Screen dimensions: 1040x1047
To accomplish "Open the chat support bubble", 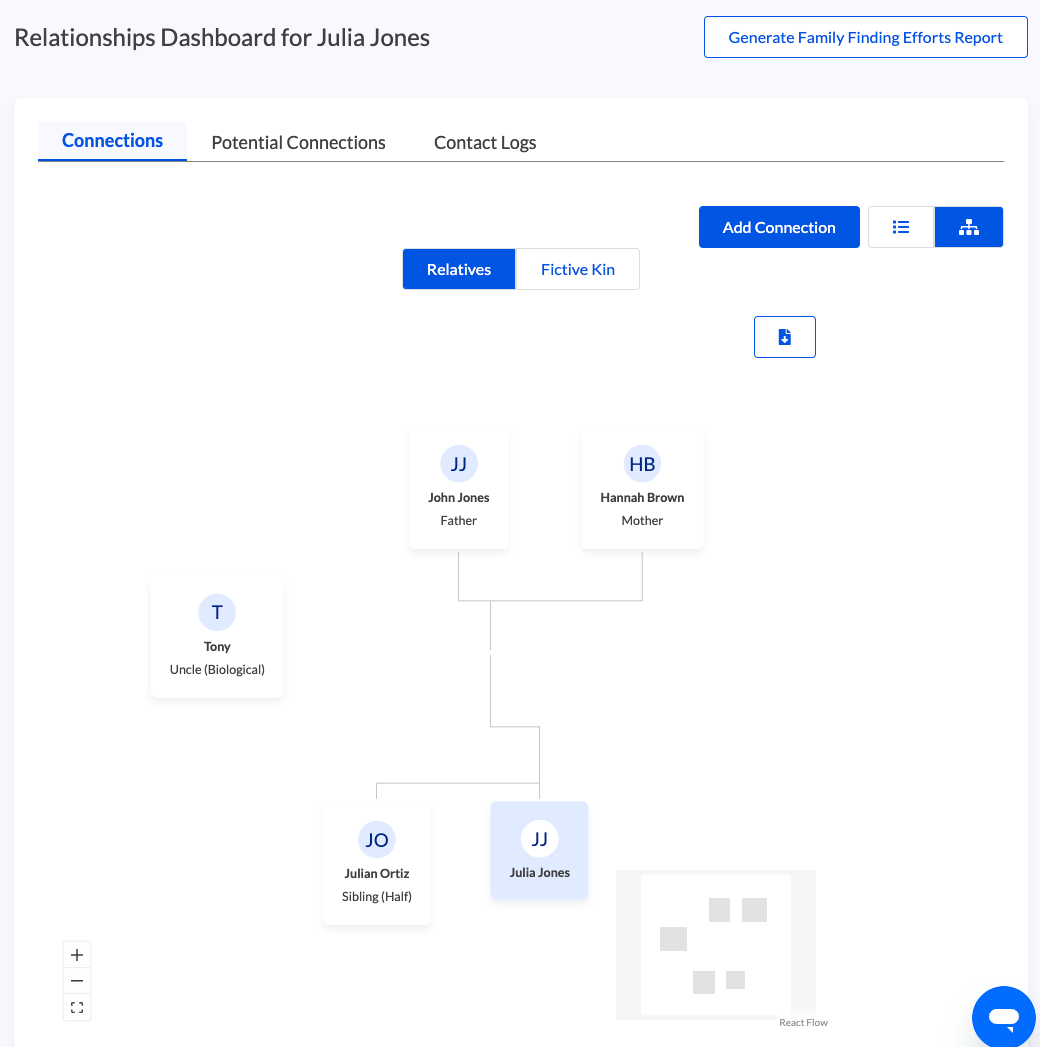I will (x=1003, y=1018).
